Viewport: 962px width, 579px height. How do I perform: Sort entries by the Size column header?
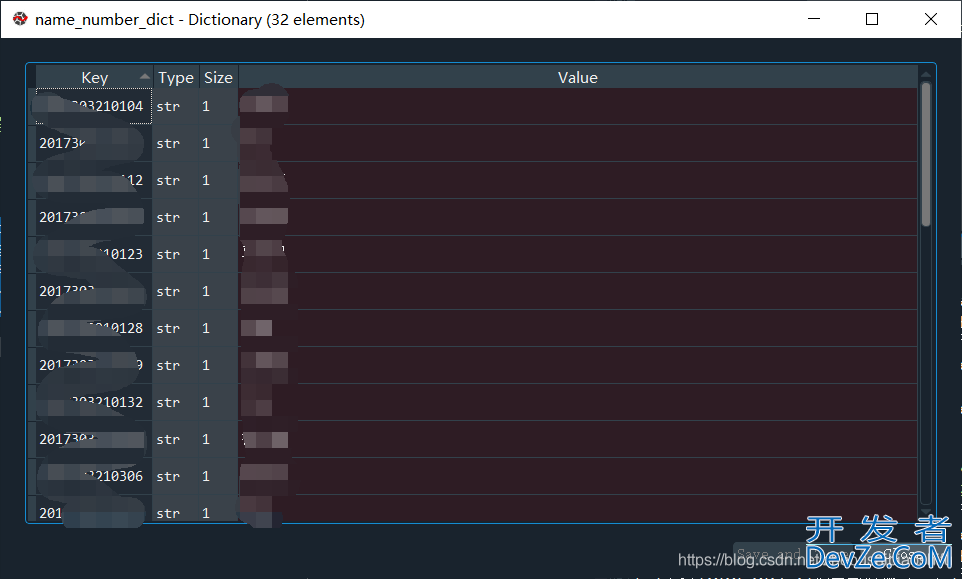pyautogui.click(x=218, y=77)
